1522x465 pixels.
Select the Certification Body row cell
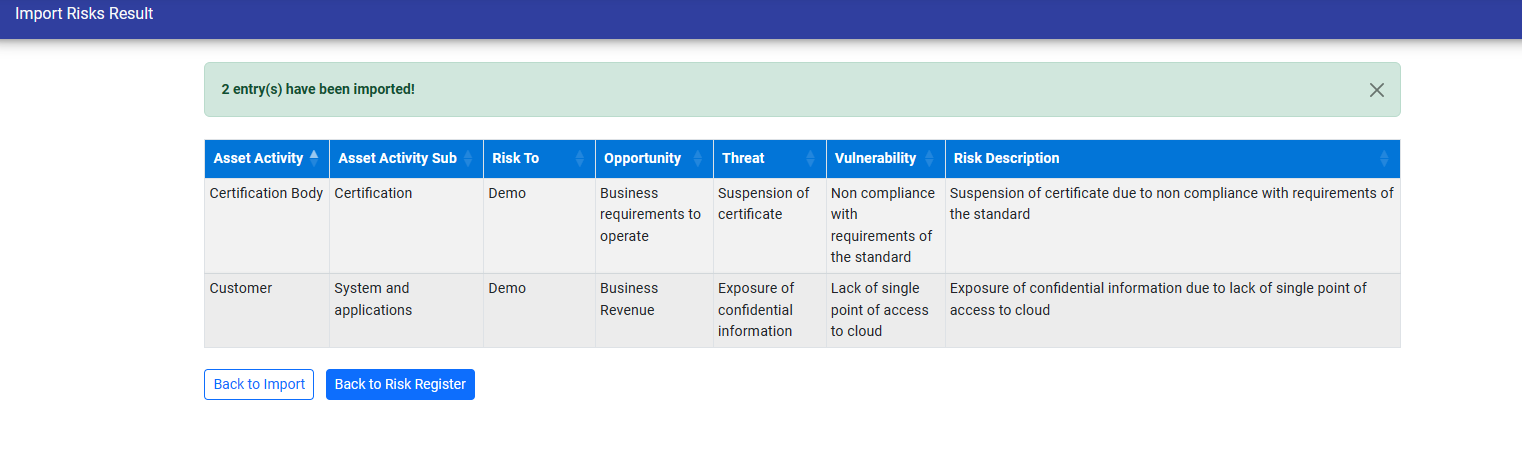(x=266, y=194)
